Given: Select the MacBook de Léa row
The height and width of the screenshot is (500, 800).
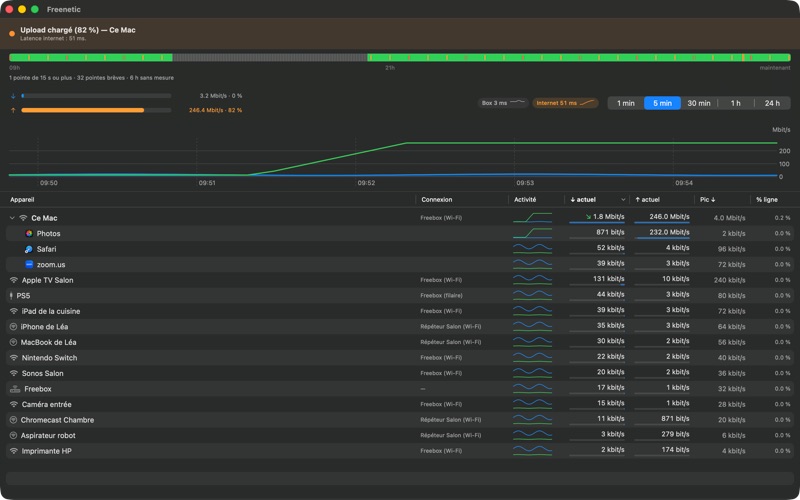Looking at the screenshot, I should [x=400, y=342].
